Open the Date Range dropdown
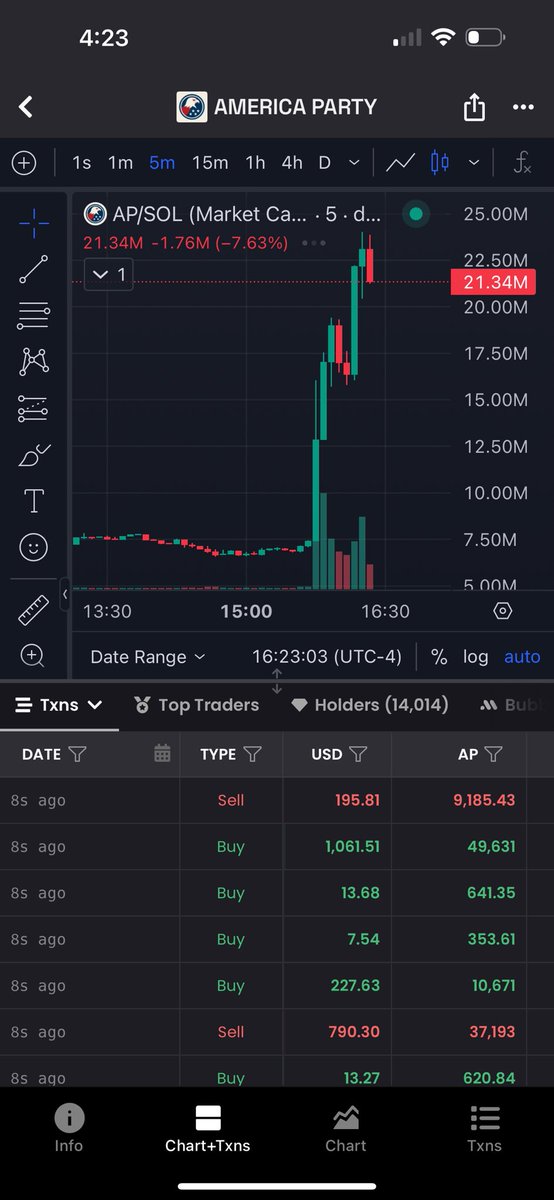This screenshot has height=1200, width=554. coord(148,657)
